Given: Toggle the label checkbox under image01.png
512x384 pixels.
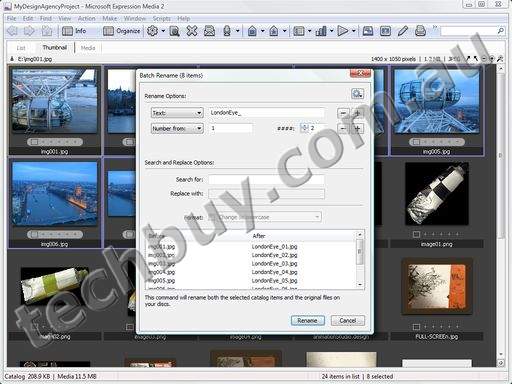Looking at the screenshot, I should 416,234.
